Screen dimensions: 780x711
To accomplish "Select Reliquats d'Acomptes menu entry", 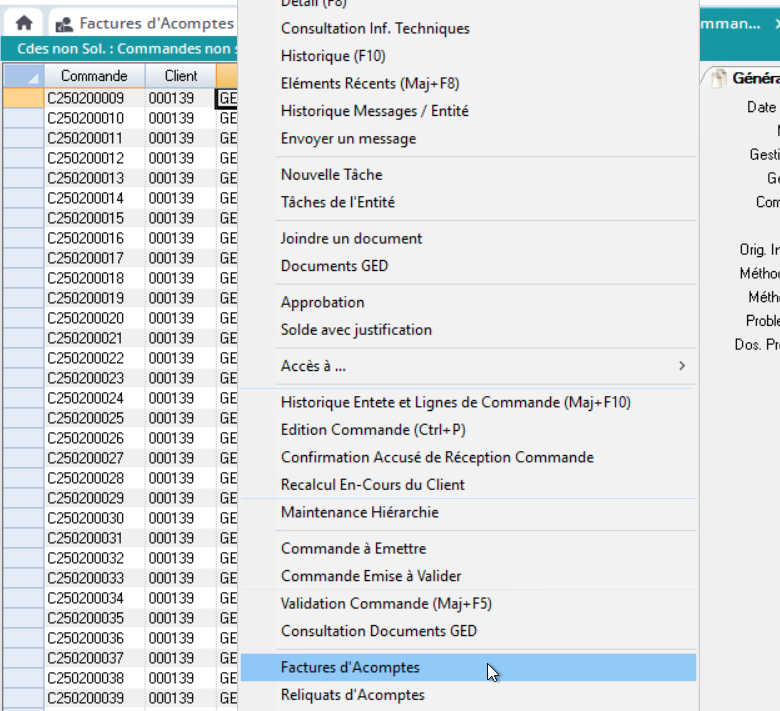I will (x=352, y=695).
